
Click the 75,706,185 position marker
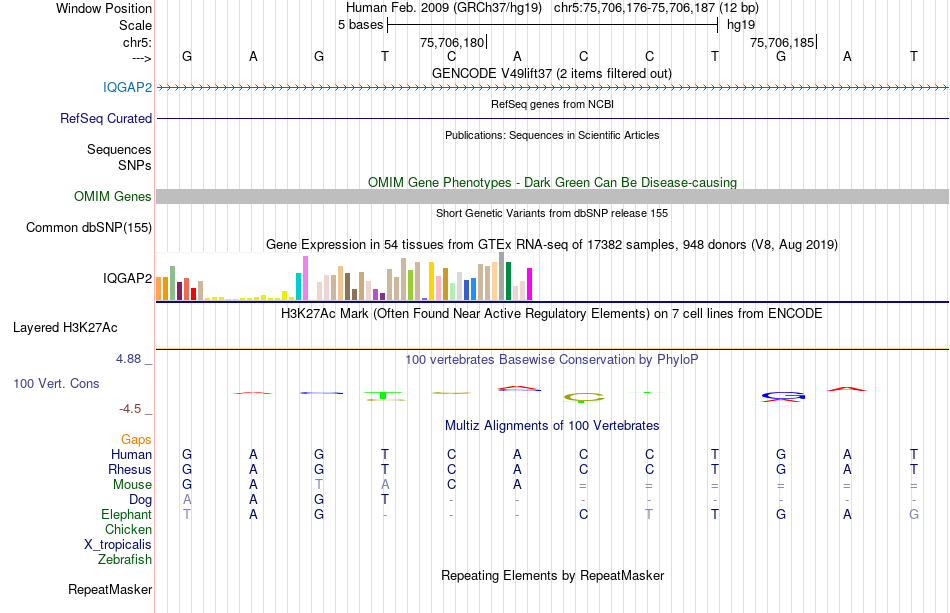tap(783, 42)
